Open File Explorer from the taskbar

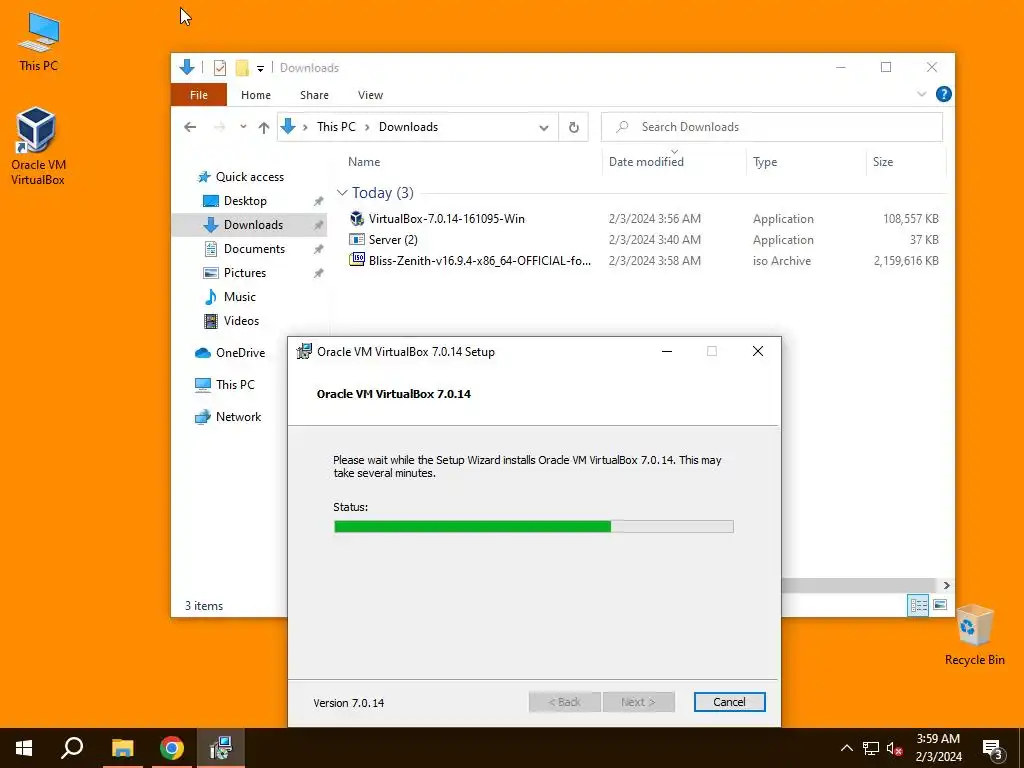point(122,748)
